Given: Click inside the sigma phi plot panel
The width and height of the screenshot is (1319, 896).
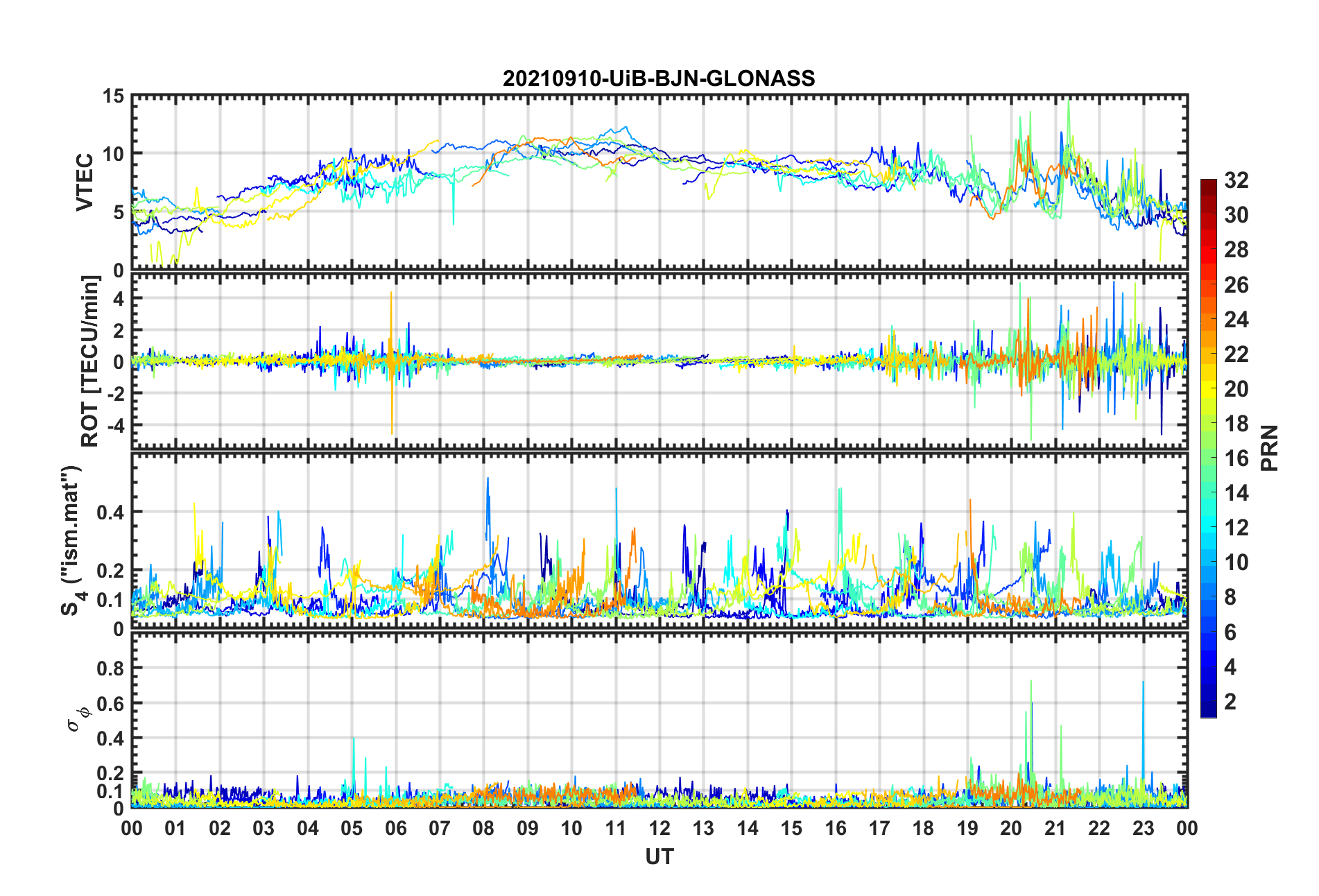Looking at the screenshot, I should coord(659,721).
